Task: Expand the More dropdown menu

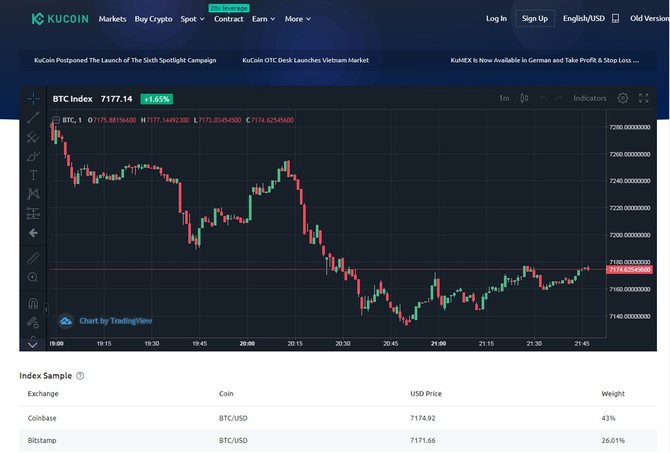Action: 297,19
